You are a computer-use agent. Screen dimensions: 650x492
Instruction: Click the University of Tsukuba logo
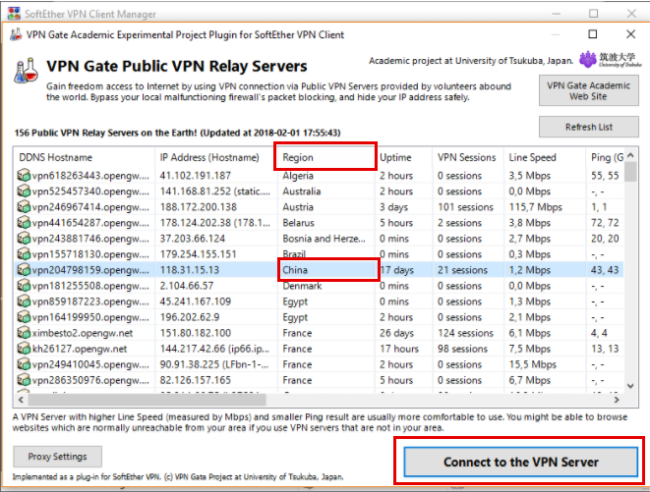[610, 60]
